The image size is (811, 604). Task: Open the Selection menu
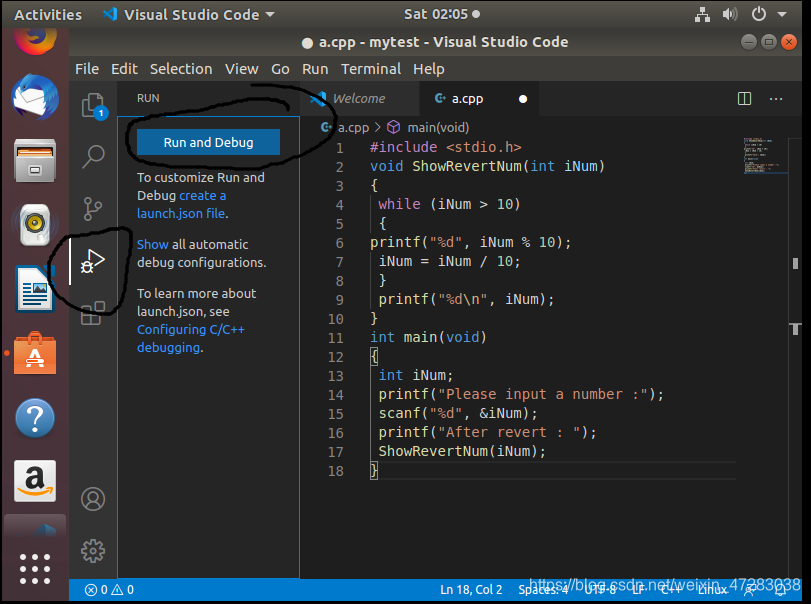tap(181, 69)
